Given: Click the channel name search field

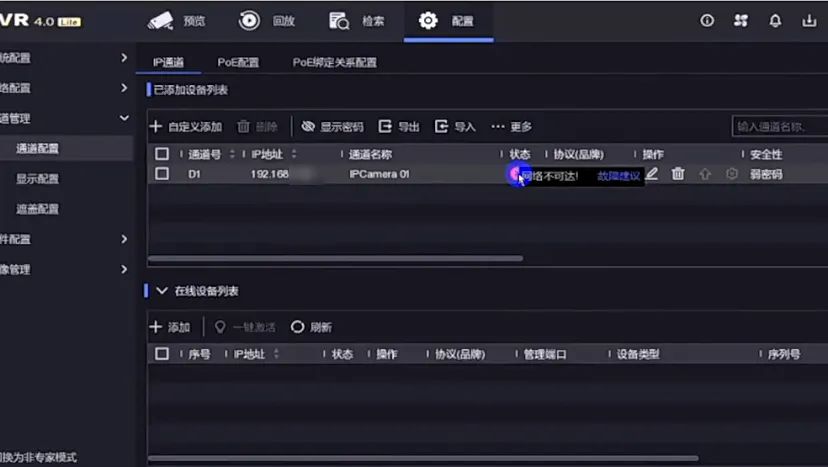Looking at the screenshot, I should [x=778, y=127].
